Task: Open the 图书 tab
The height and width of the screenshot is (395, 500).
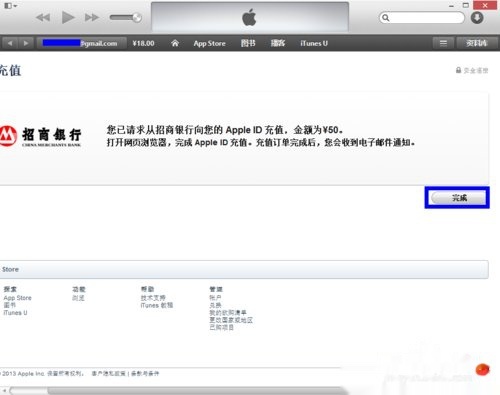Action: click(248, 43)
